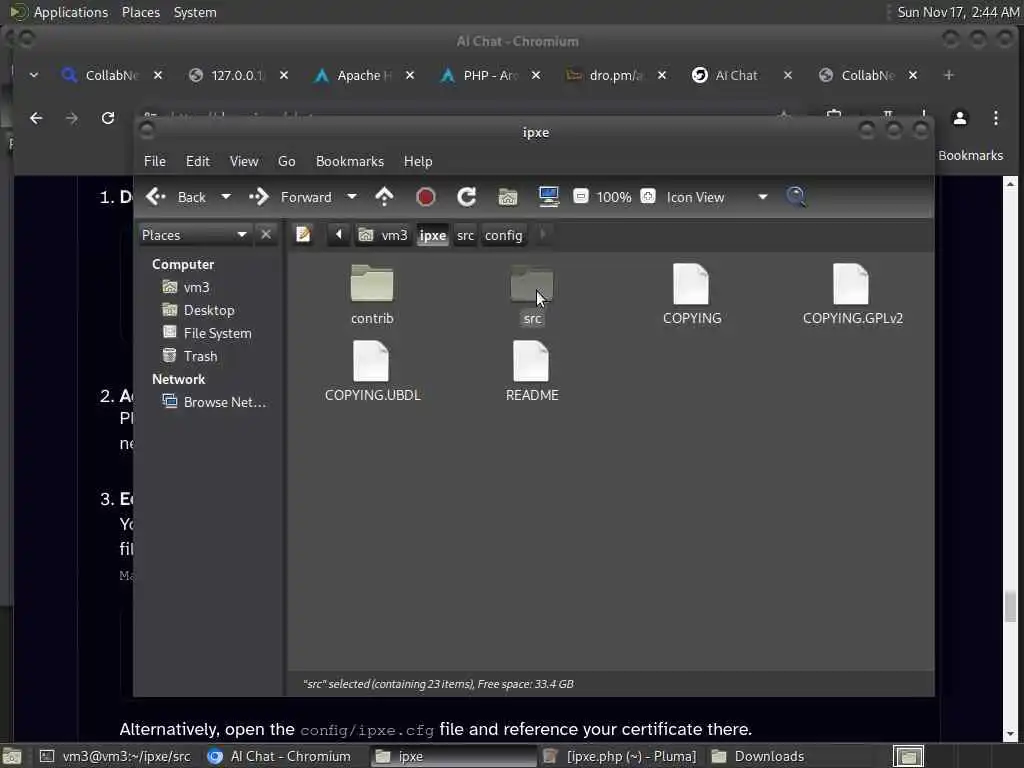Viewport: 1024px width, 768px height.
Task: Open the Places menu in top panel
Action: pos(140,12)
